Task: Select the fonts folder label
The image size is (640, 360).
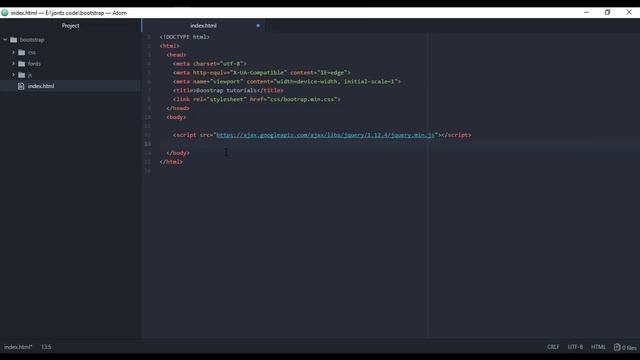Action: pos(34,64)
